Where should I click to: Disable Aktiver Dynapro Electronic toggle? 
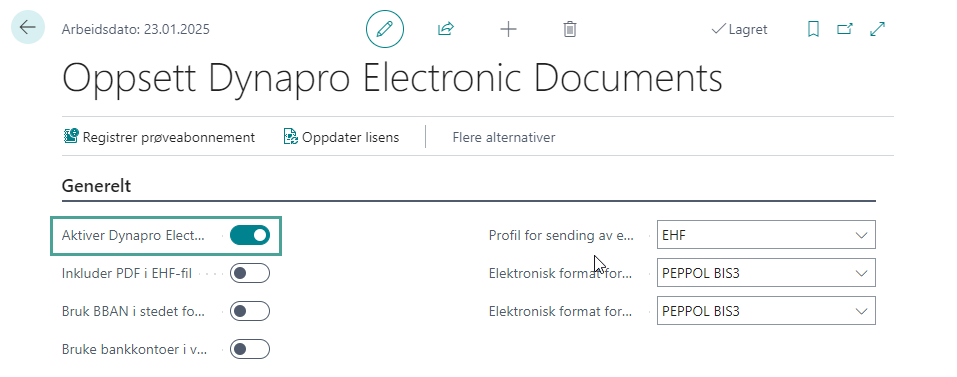pyautogui.click(x=250, y=235)
